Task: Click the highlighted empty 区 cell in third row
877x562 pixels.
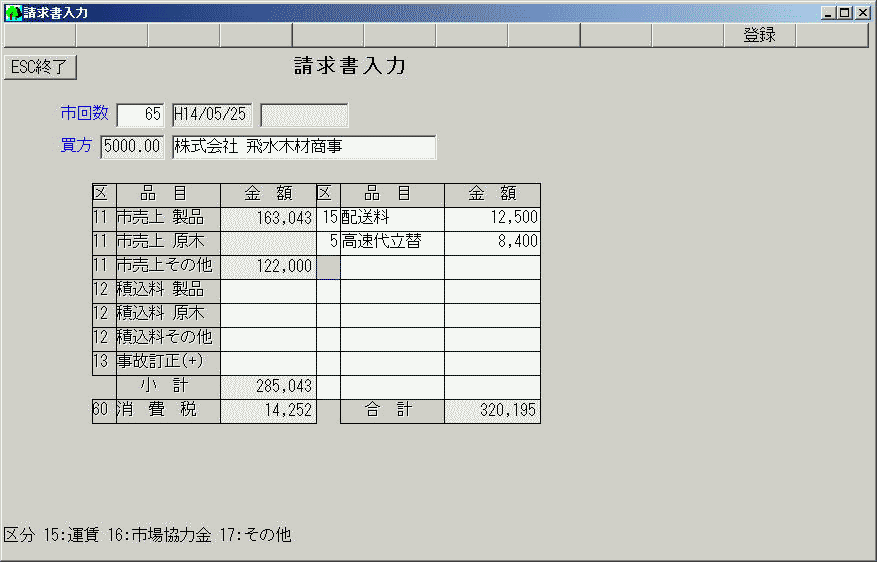Action: click(x=328, y=267)
